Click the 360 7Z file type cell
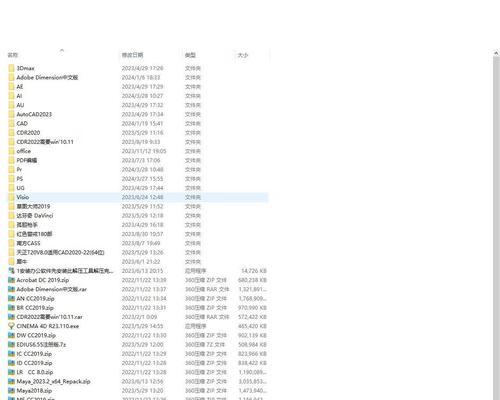Screen dimensions: 500x400 click(x=205, y=345)
